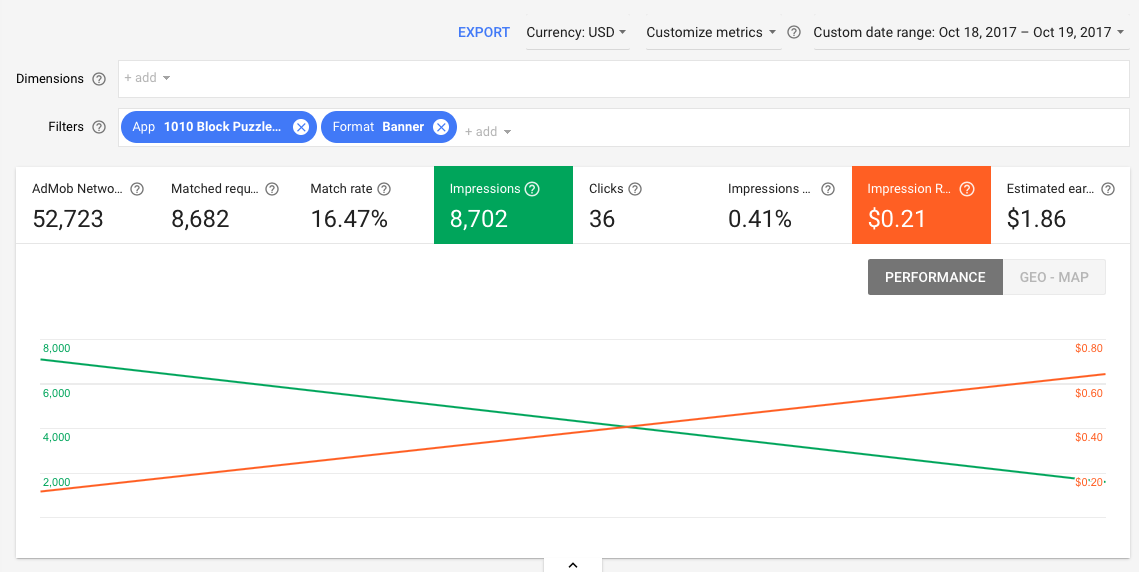
Task: Open the Currency: USD dropdown
Action: click(577, 32)
